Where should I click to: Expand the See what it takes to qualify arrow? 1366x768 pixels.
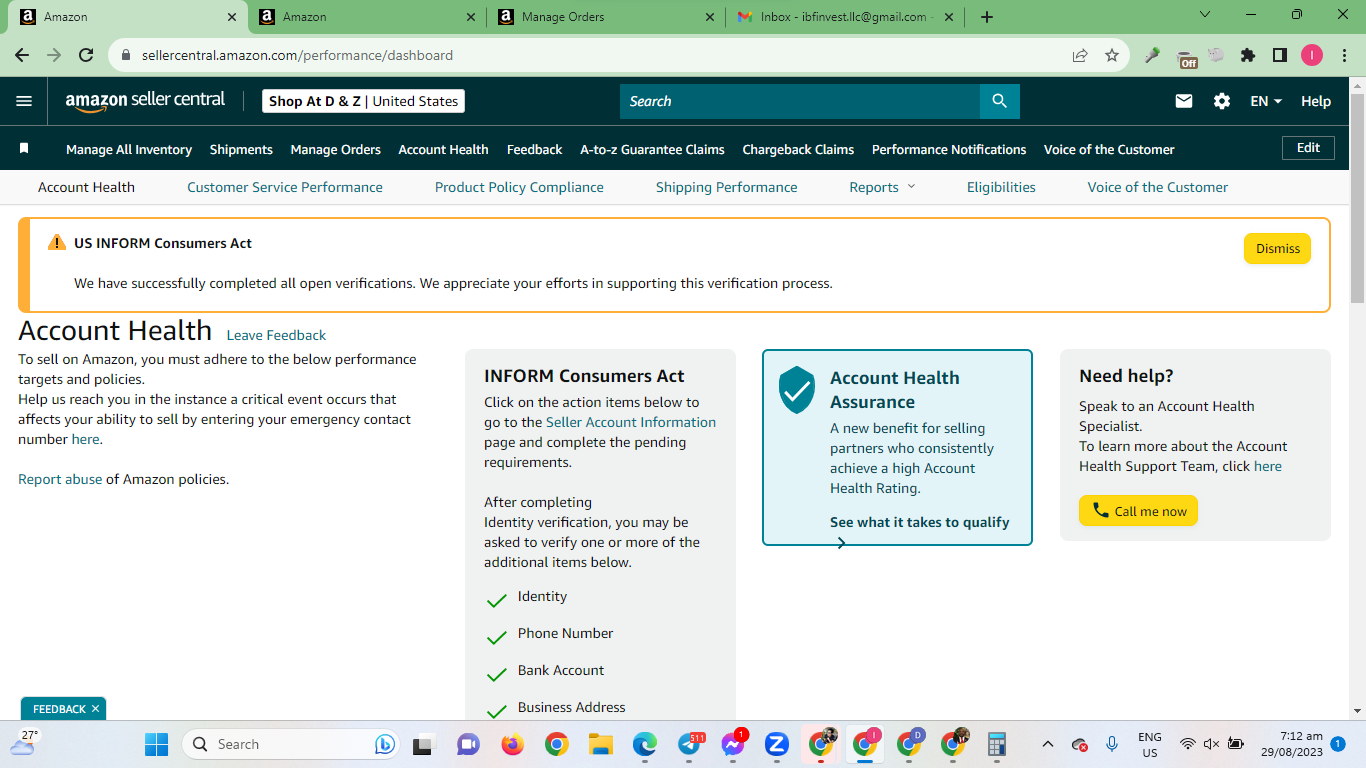tap(841, 543)
